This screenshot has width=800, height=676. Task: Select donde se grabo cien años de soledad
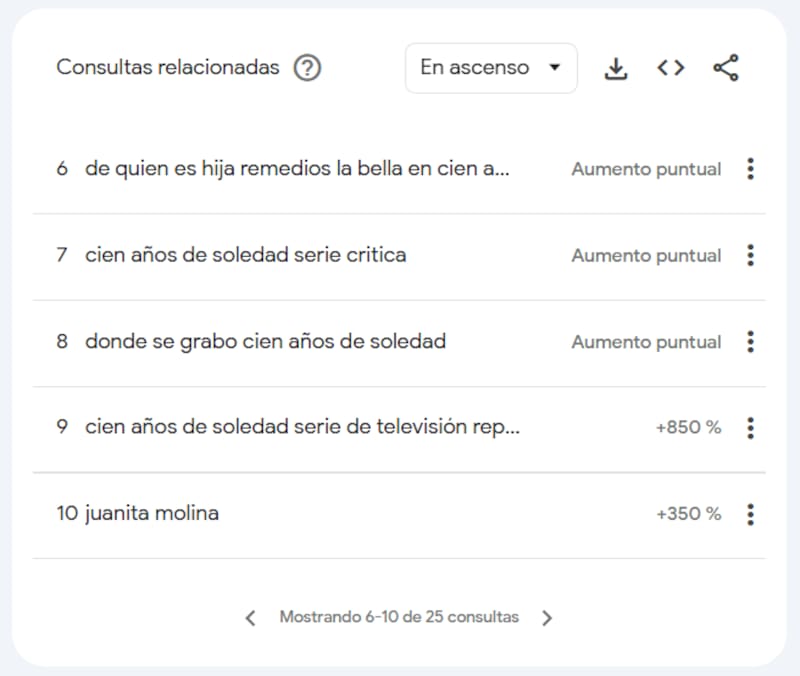click(265, 342)
